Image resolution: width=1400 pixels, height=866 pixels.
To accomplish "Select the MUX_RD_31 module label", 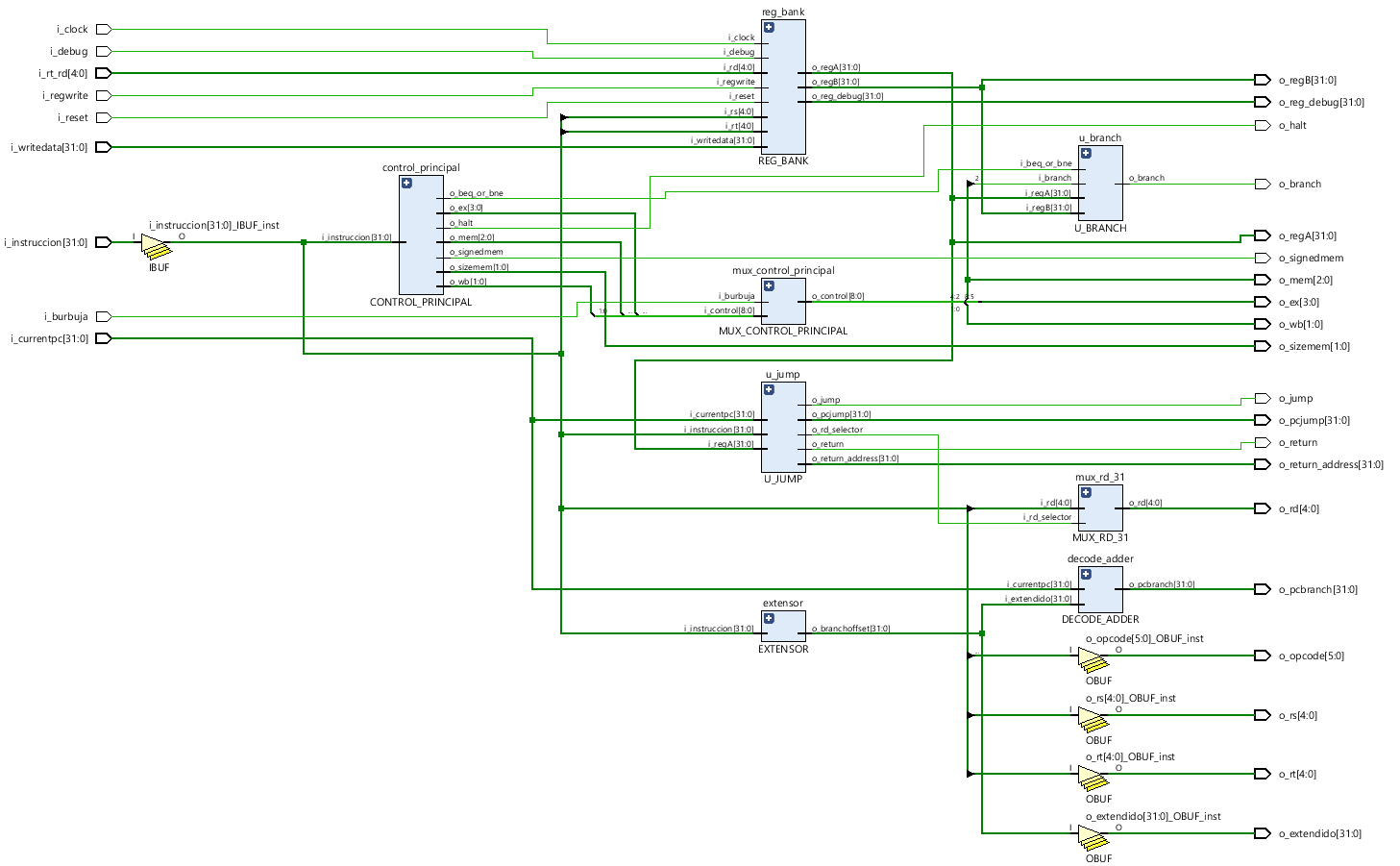I will click(x=1100, y=537).
